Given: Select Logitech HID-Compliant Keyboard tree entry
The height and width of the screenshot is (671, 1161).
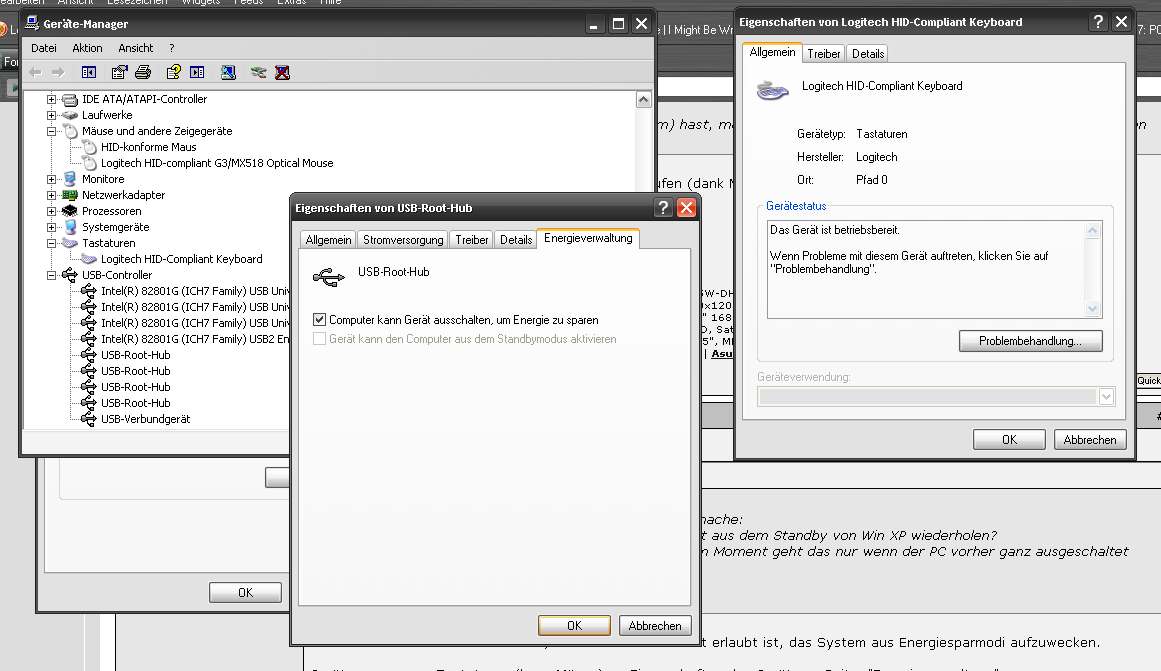Looking at the screenshot, I should pyautogui.click(x=181, y=259).
